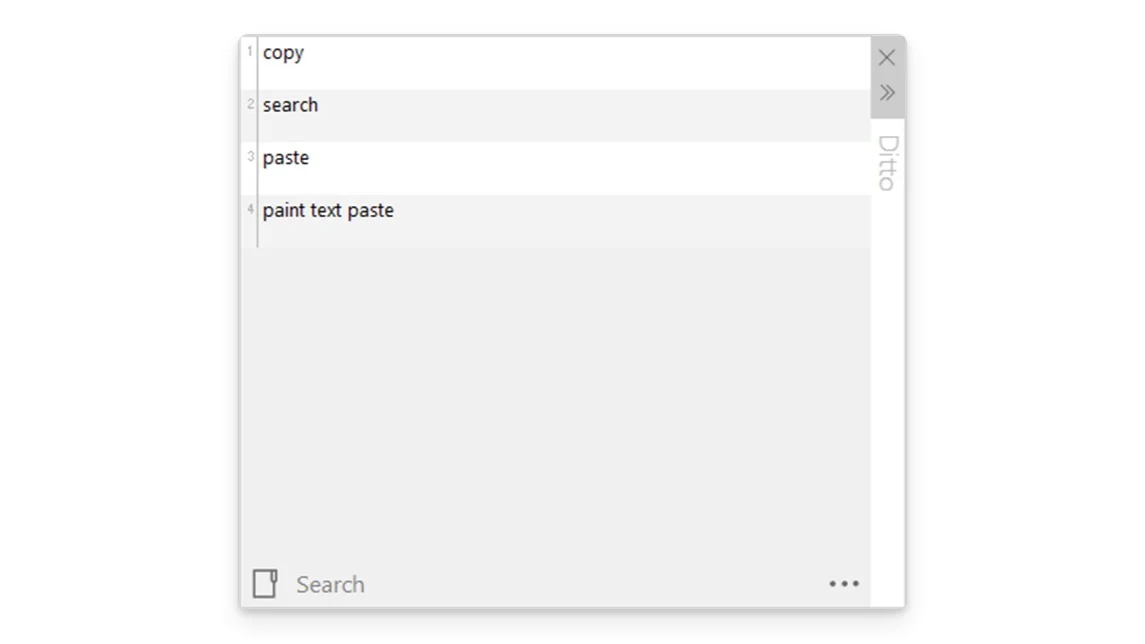Click the vertical "Ditto" title label
Screen dimensions: 1145x644
[887, 162]
